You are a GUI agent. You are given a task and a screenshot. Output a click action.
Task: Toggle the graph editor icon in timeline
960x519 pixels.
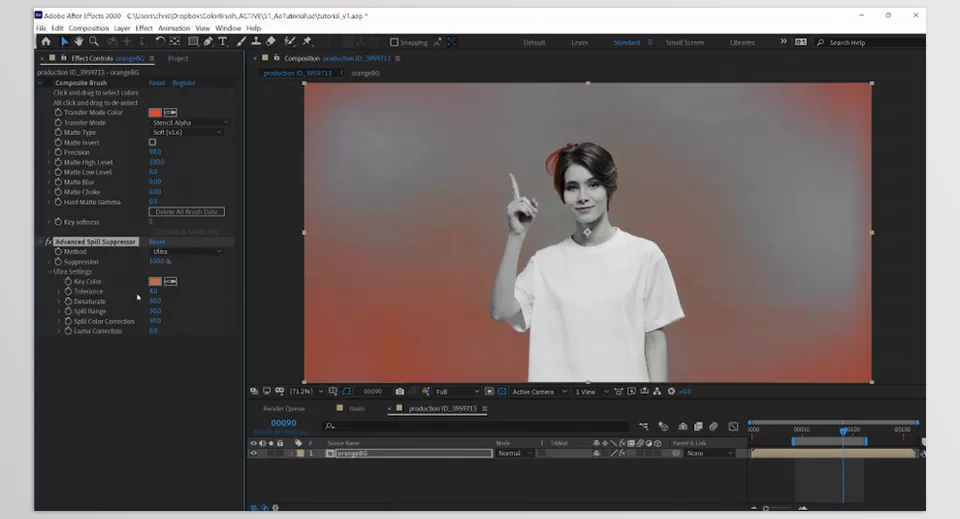pyautogui.click(x=733, y=427)
